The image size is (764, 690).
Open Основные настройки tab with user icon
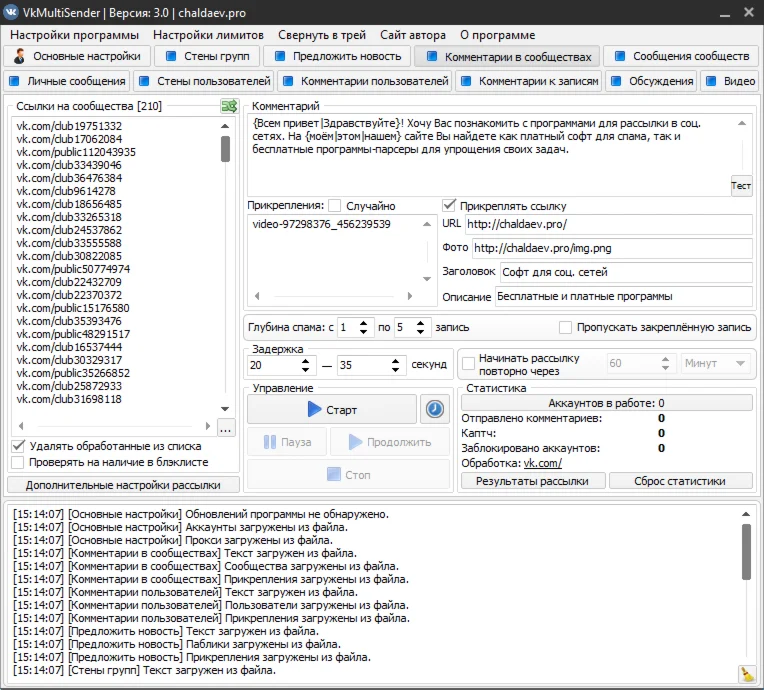click(x=79, y=56)
